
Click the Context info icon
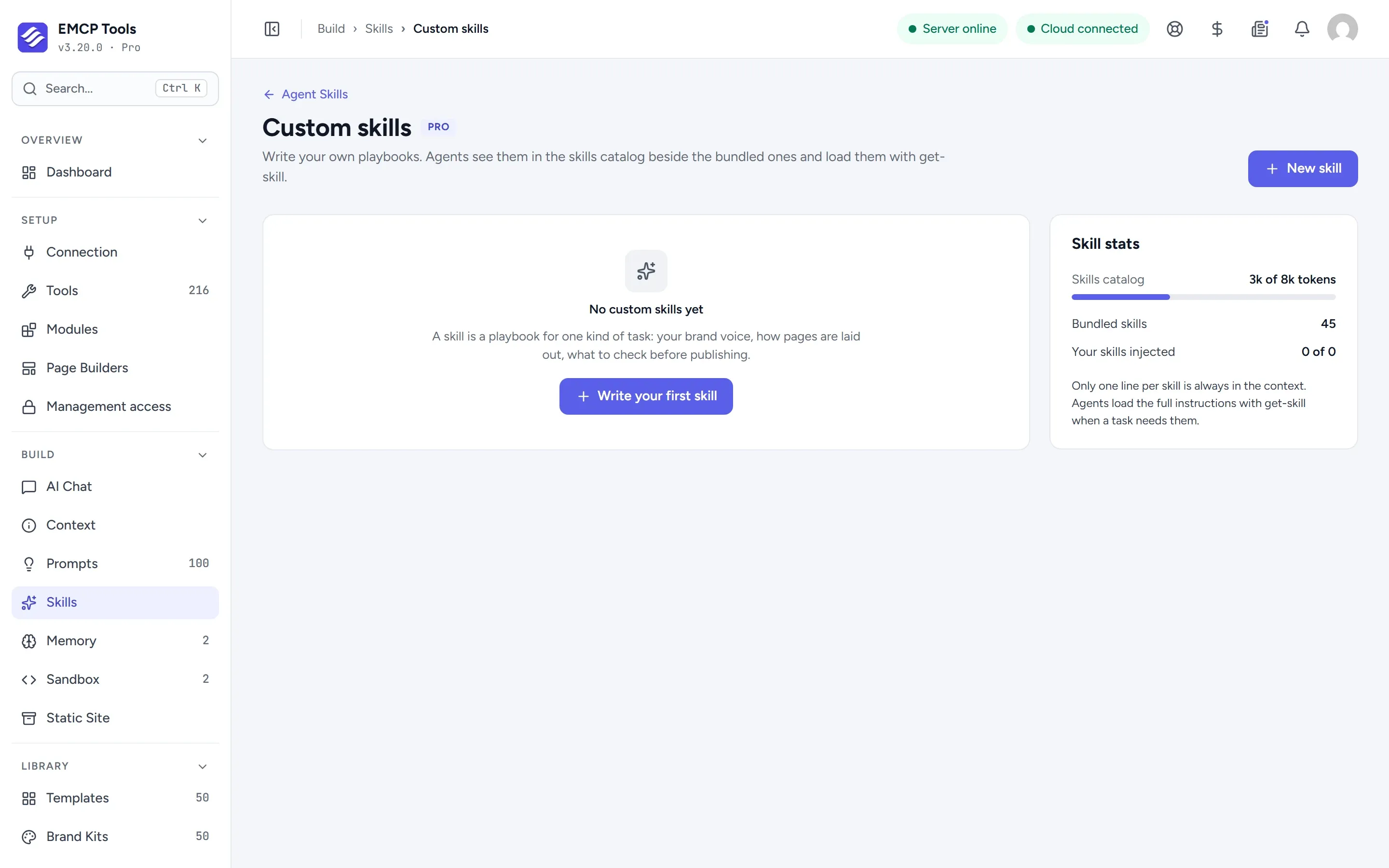click(29, 525)
